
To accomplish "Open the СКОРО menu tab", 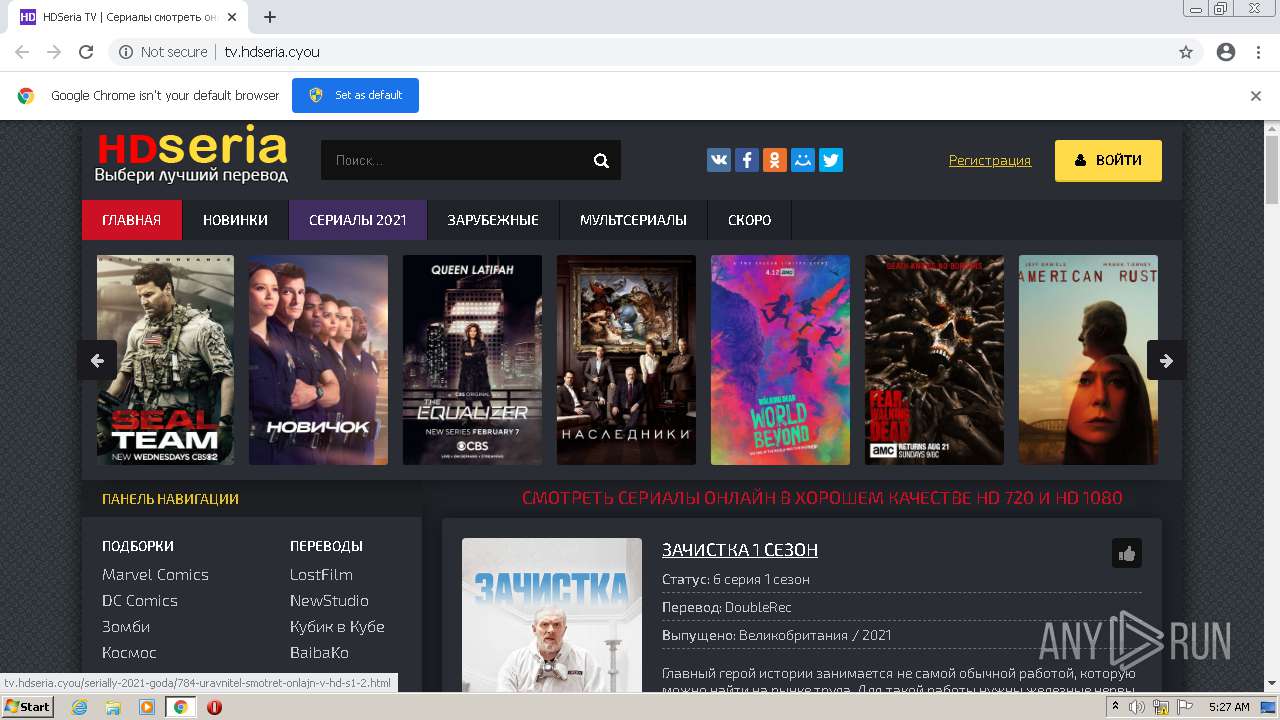I will coord(749,220).
